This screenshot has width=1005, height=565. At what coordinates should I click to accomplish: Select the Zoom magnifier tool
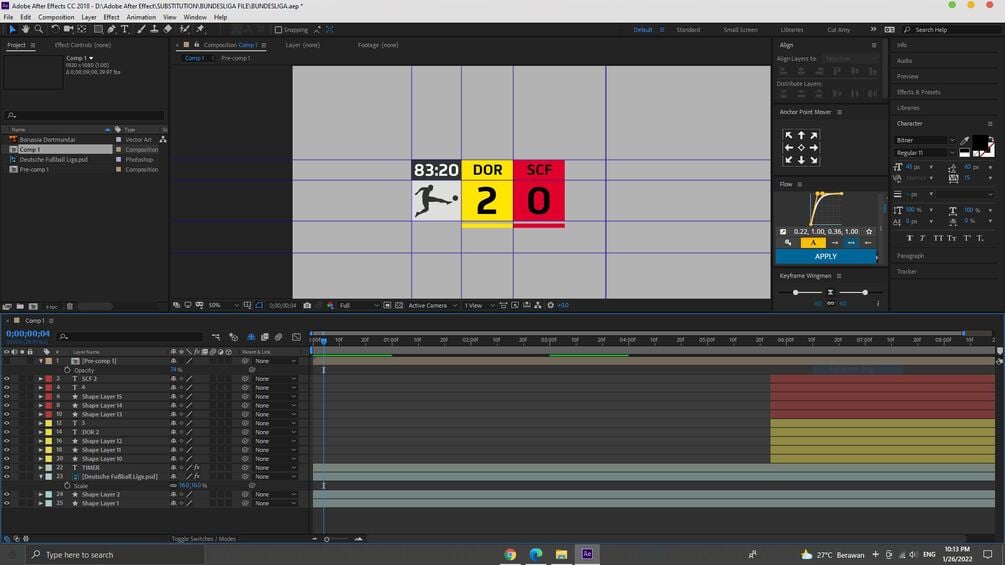coord(38,29)
